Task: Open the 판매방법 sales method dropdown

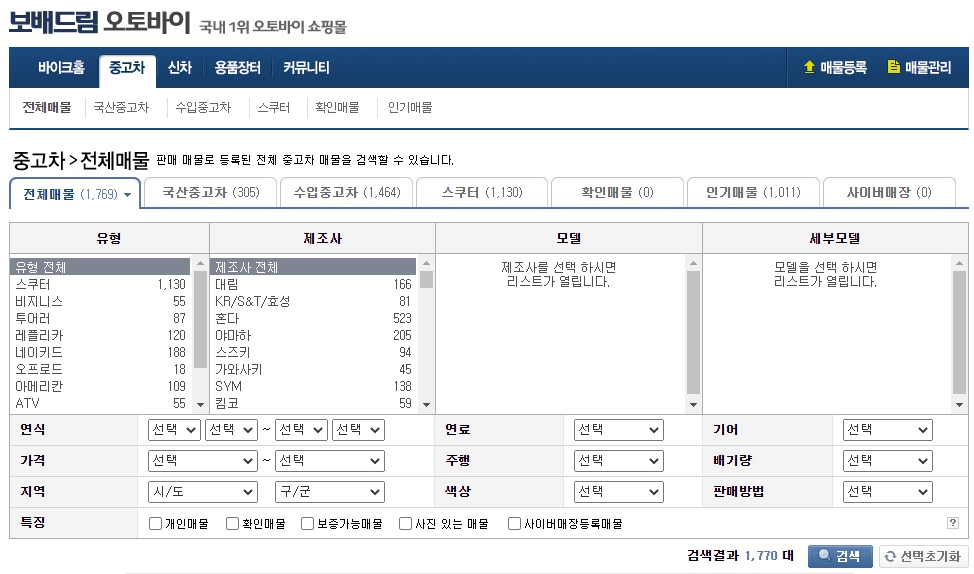Action: tap(888, 492)
